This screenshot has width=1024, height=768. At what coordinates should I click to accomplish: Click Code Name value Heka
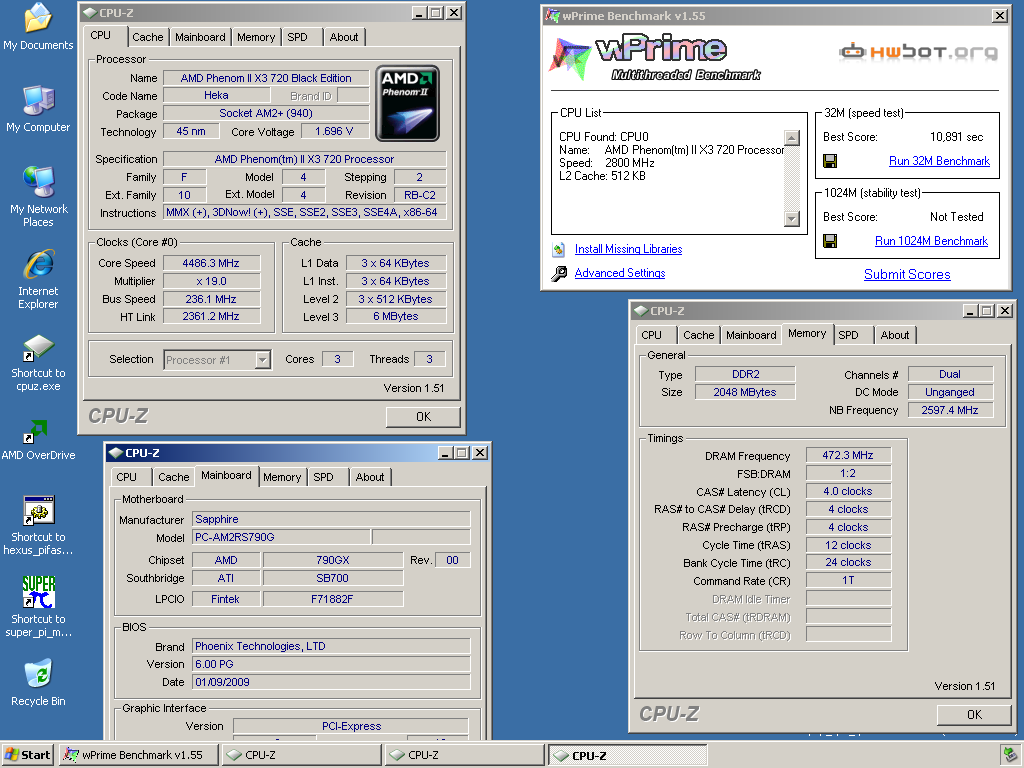coord(216,95)
